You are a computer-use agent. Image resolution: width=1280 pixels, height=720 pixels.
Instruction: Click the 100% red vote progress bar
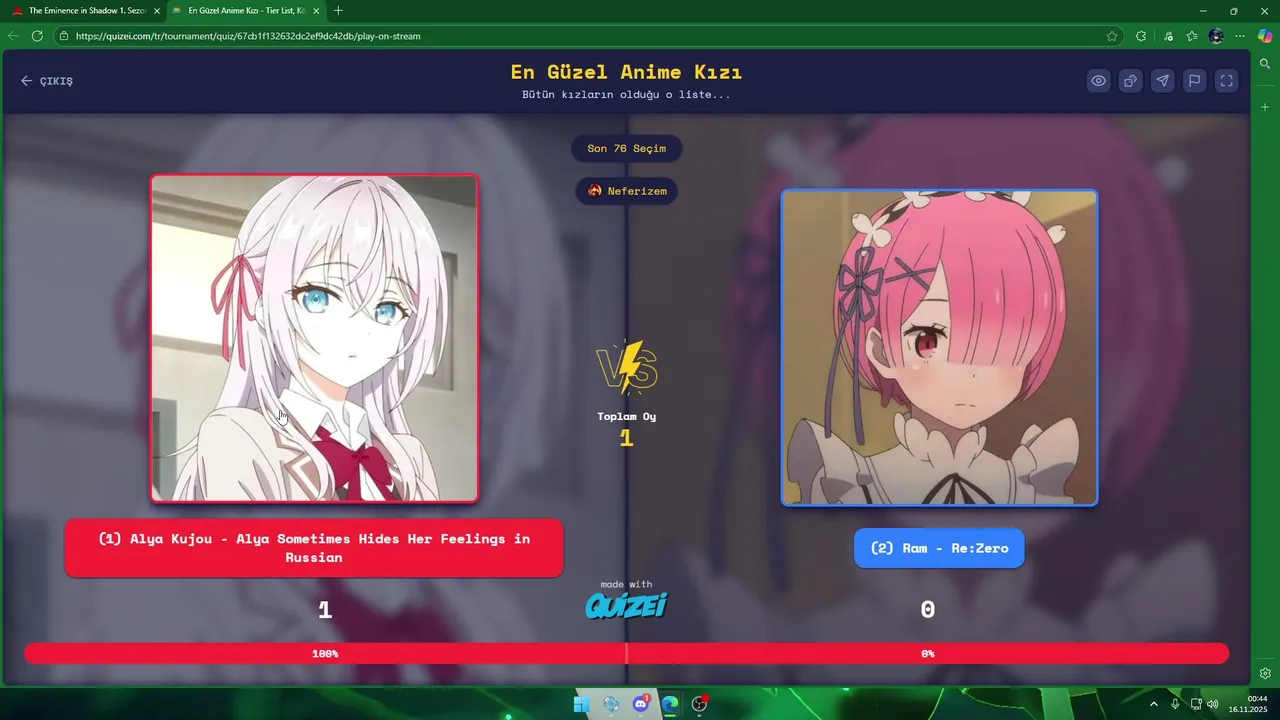[325, 653]
